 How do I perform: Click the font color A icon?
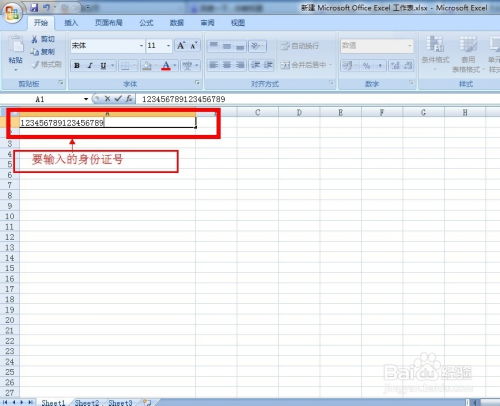click(x=166, y=66)
